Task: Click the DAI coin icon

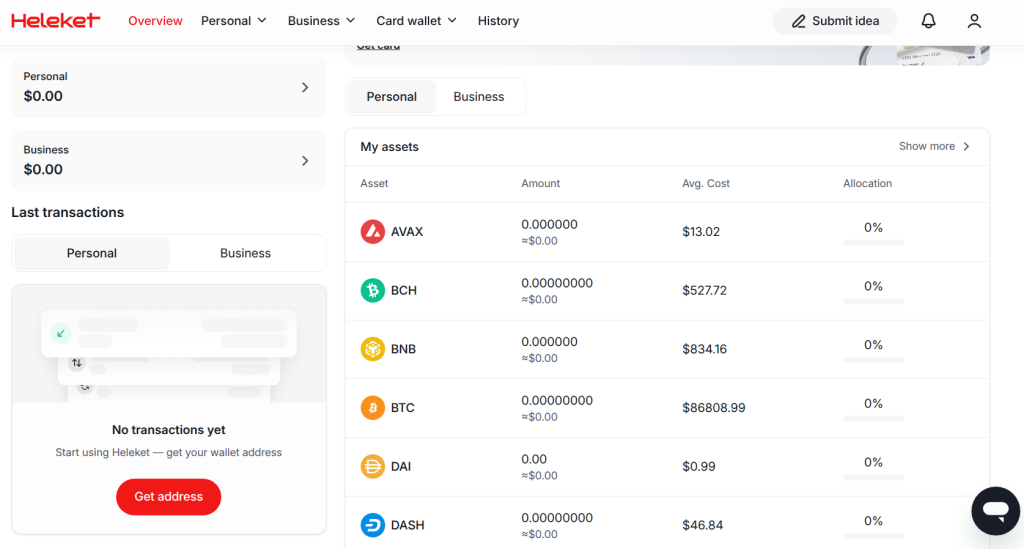Action: tap(372, 467)
